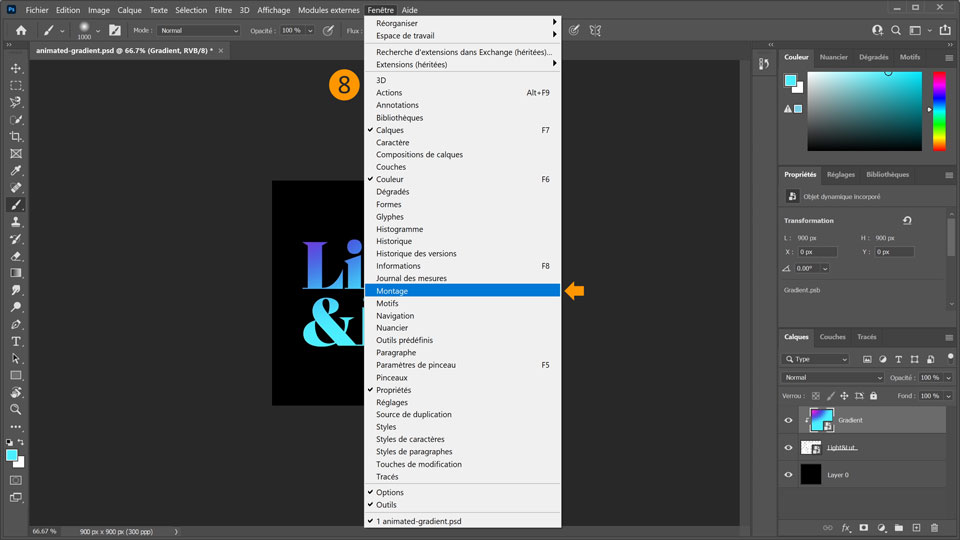Choose Montage from the Fenêtre menu
The width and height of the screenshot is (960, 540).
(462, 291)
